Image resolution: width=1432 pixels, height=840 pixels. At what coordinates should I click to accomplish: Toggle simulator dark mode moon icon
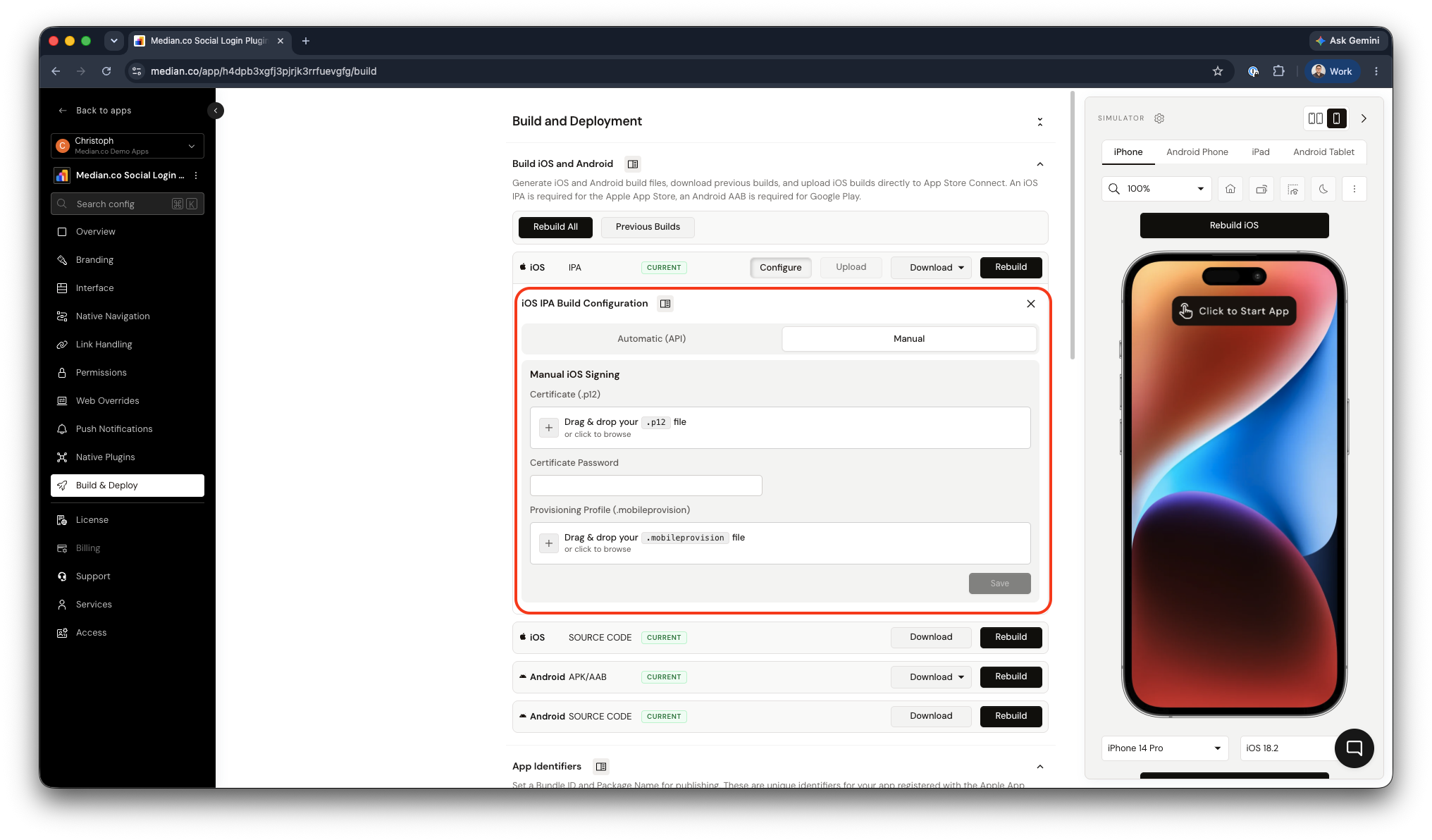click(x=1323, y=189)
